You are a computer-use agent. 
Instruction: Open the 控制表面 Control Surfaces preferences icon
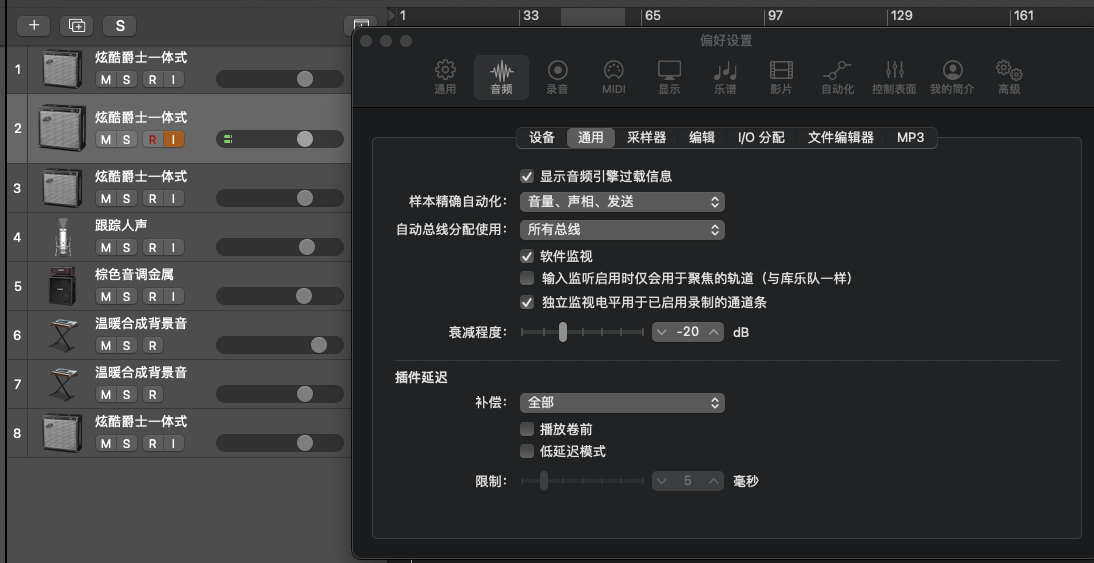[x=894, y=77]
